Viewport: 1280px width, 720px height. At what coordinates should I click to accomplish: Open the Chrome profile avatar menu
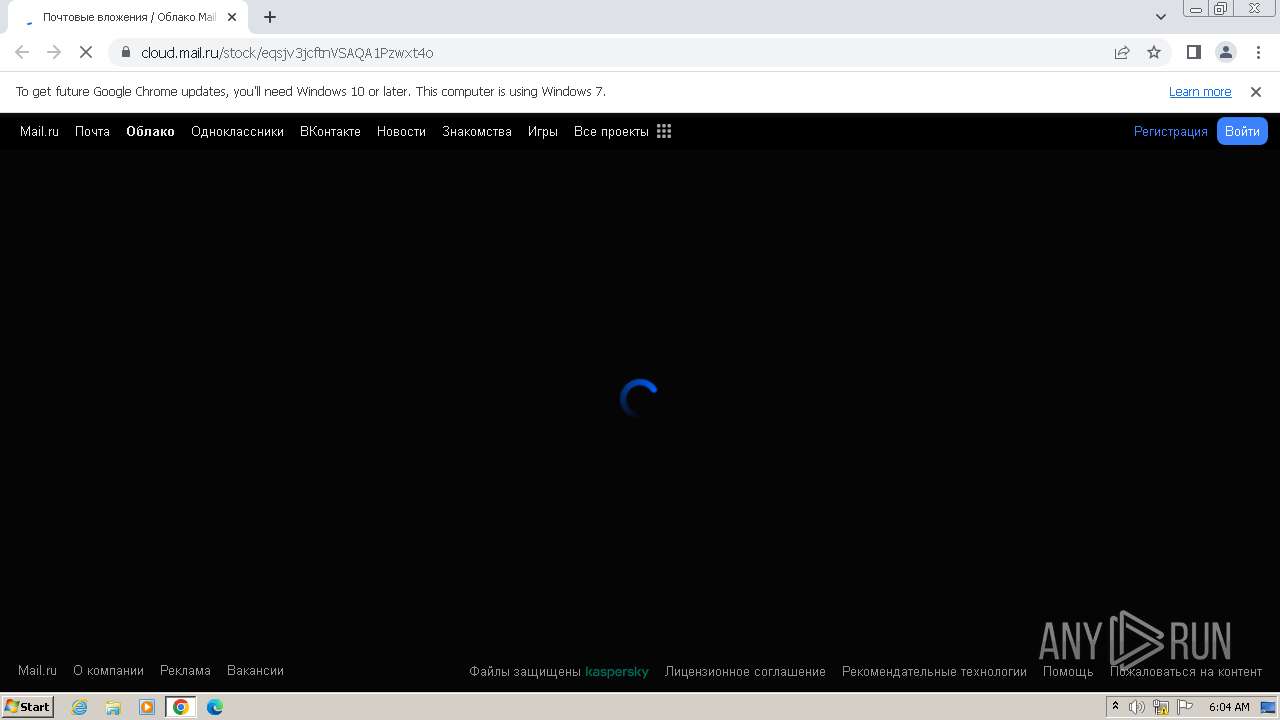[1225, 52]
